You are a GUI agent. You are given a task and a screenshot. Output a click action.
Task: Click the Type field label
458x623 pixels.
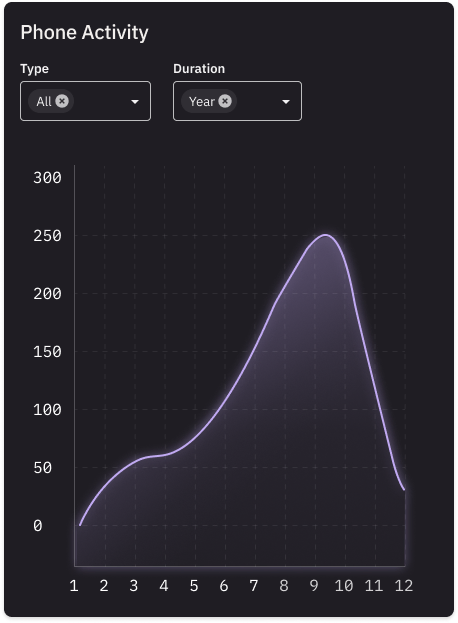(x=35, y=69)
